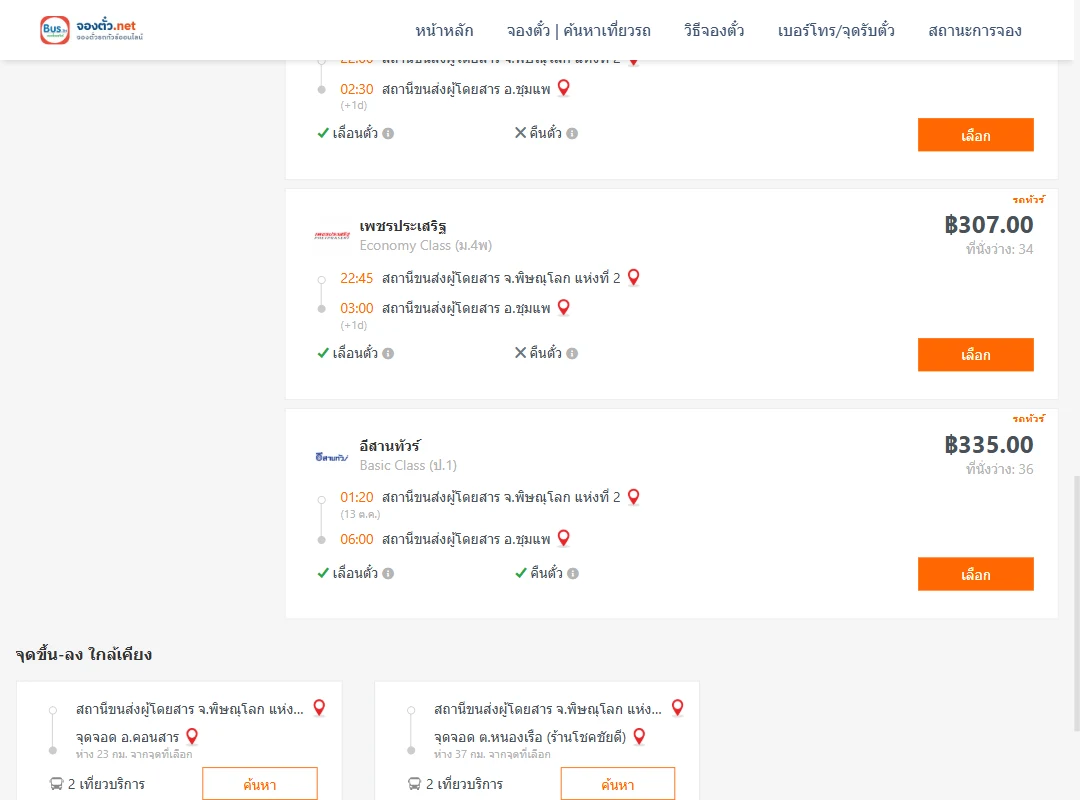Open map pin for the 03:00 อ.ชุมแพ arrival
The height and width of the screenshot is (800, 1080).
563,307
